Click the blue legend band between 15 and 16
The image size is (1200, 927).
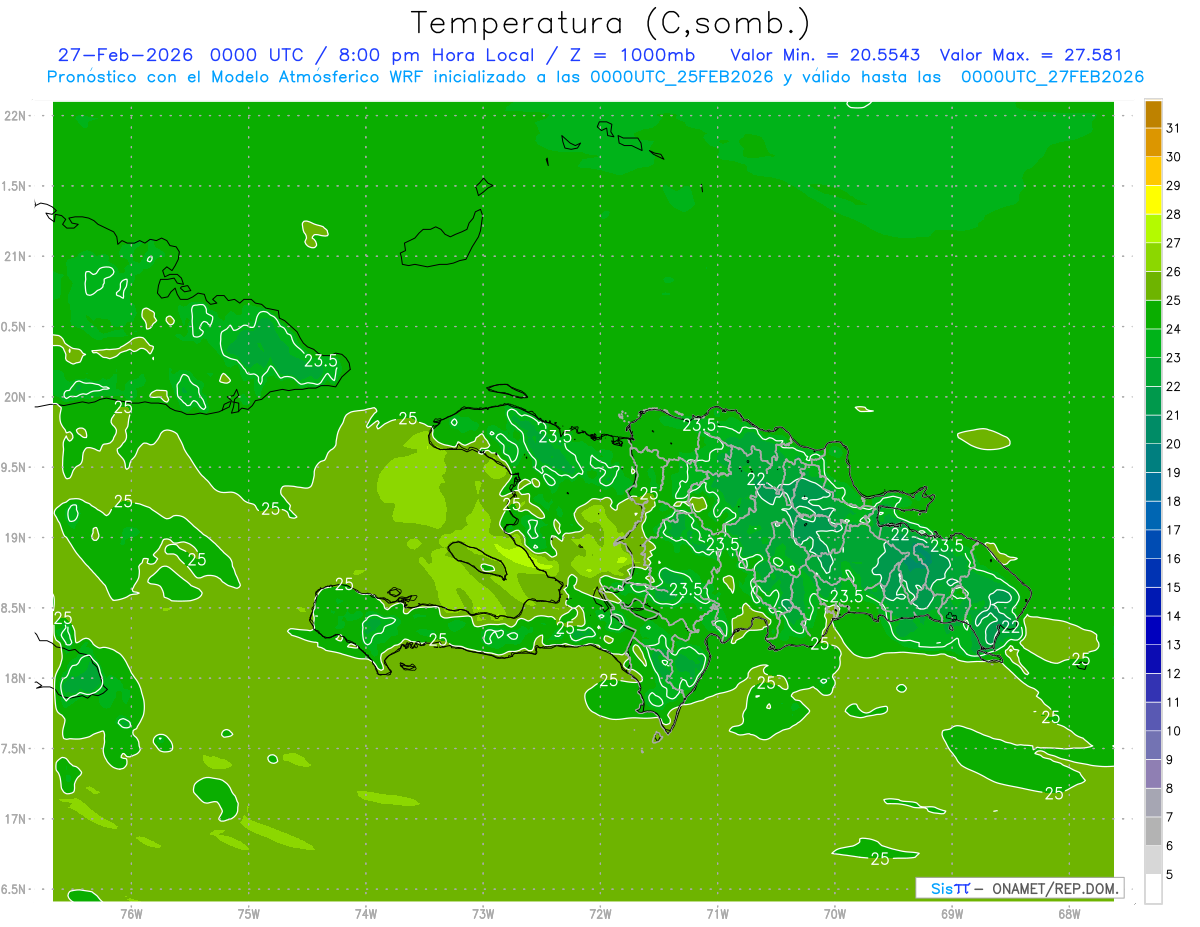[x=1153, y=573]
